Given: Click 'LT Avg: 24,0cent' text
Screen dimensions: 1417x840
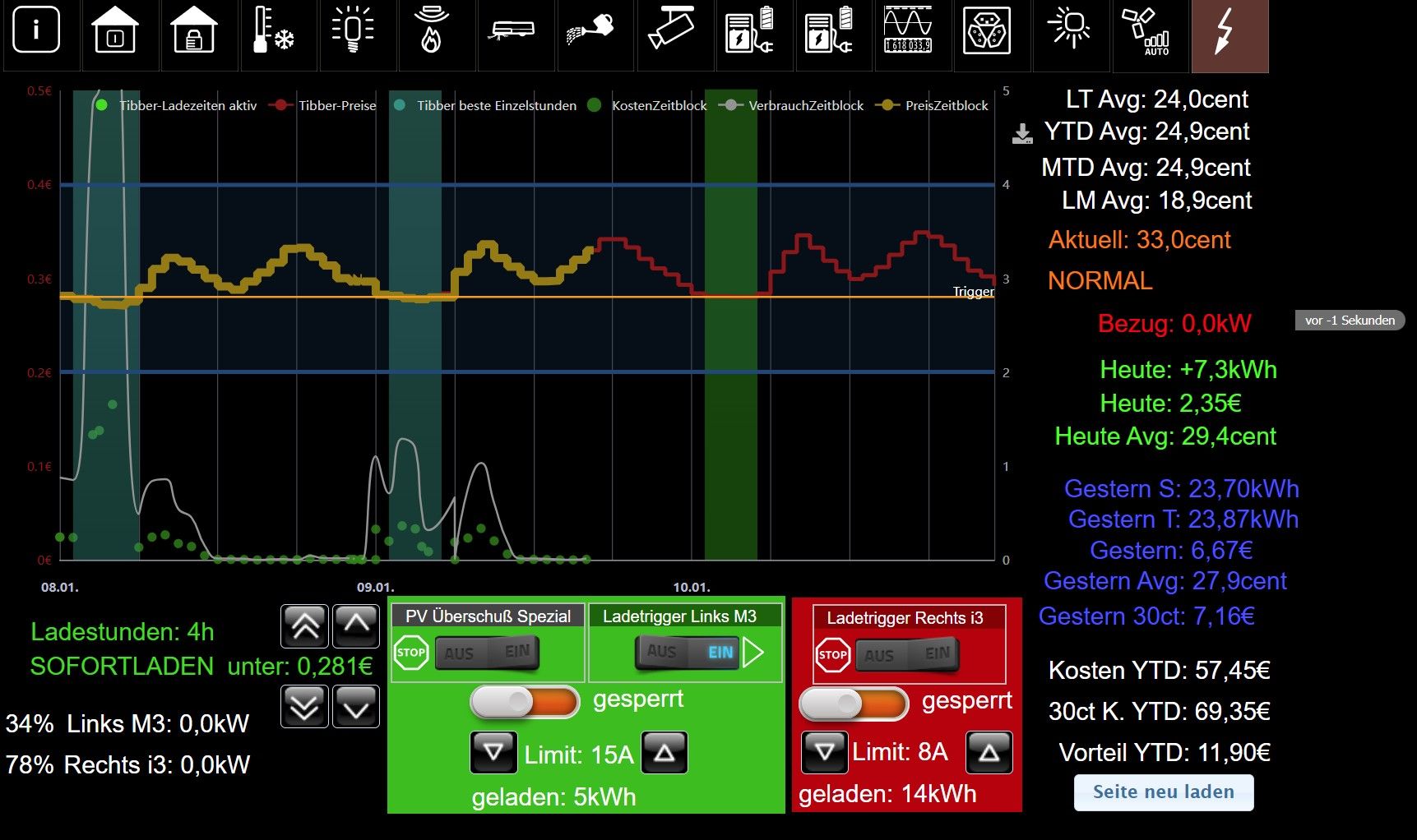Looking at the screenshot, I should (1157, 99).
